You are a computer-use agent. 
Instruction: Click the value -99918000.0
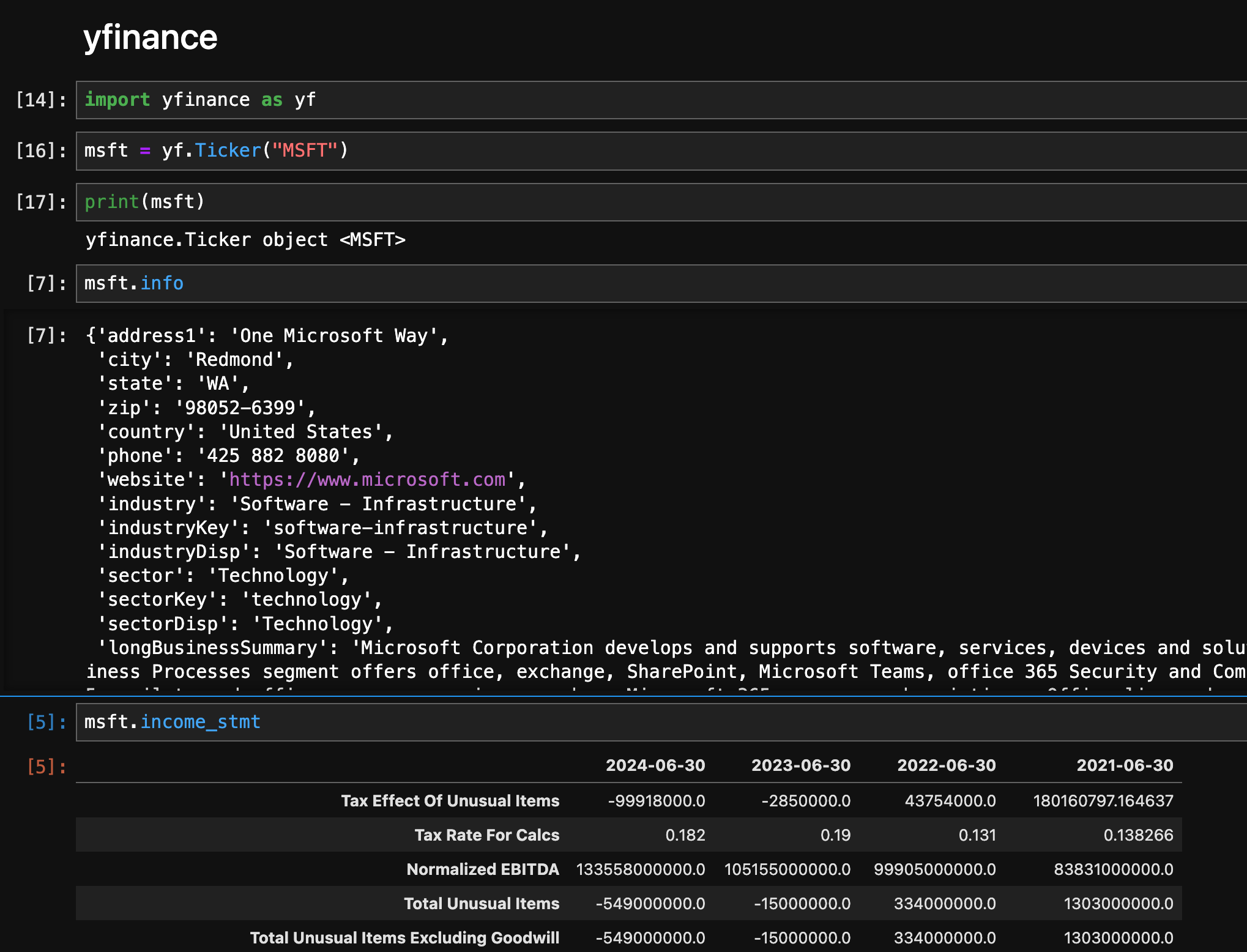[x=657, y=801]
